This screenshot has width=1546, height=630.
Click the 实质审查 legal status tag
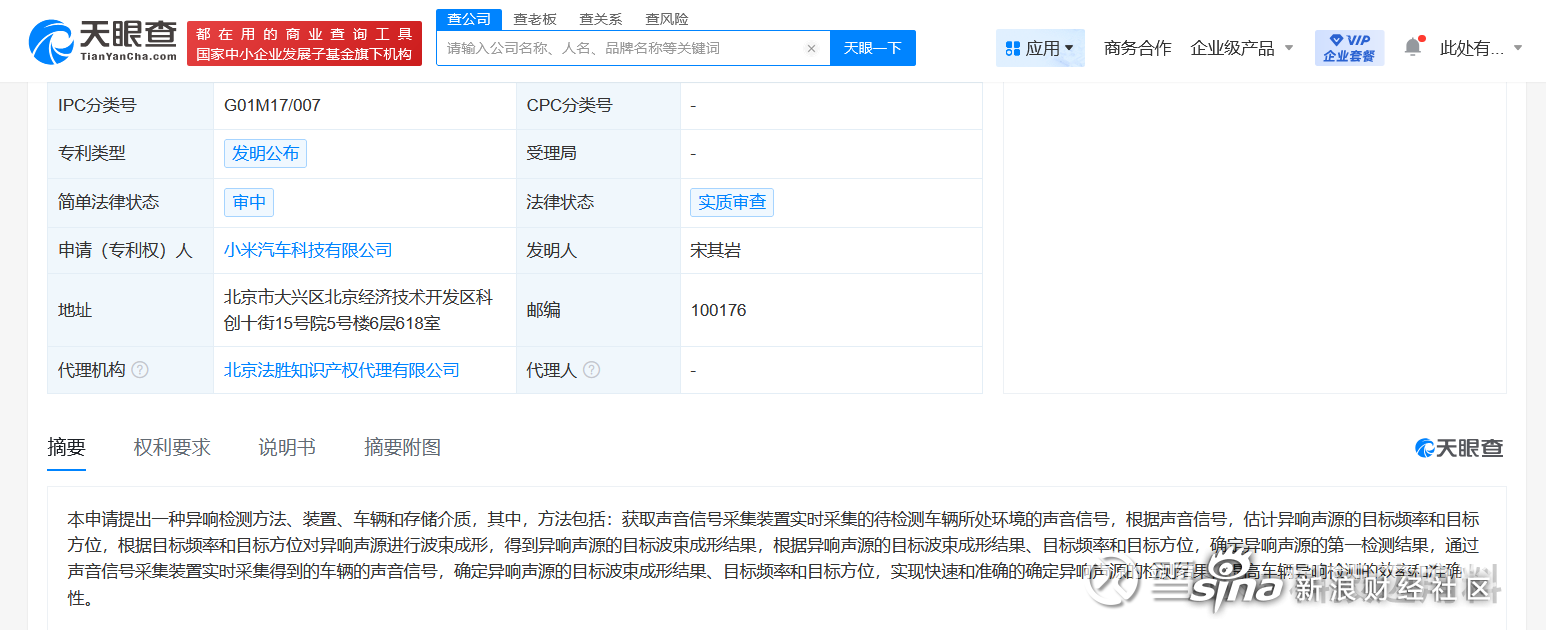[x=732, y=202]
